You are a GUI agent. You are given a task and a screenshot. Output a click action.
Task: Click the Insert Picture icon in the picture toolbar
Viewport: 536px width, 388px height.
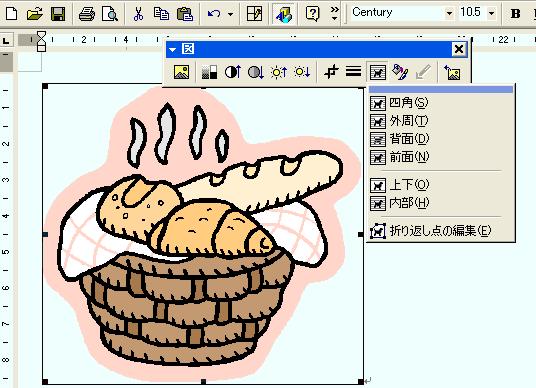coord(181,72)
